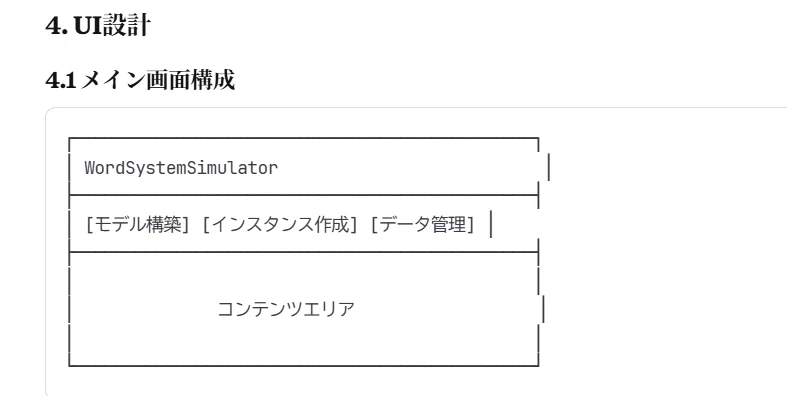Screen dimensions: 787x396
Task: Click divider line below WordSystemSimulator row
Action: tap(304, 195)
